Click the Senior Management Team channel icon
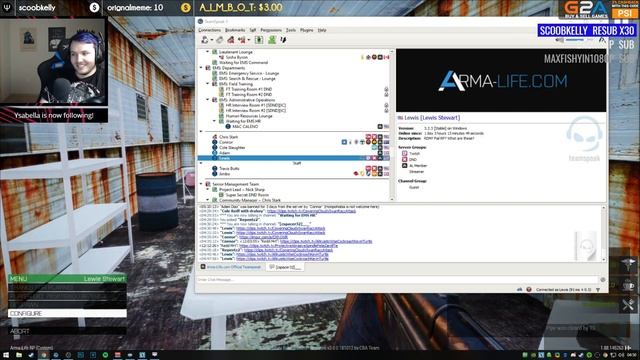The height and width of the screenshot is (360, 640). pyautogui.click(x=208, y=184)
